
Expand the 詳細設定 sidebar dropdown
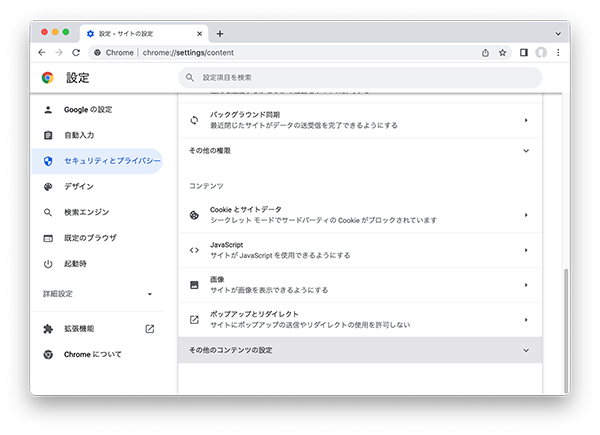point(149,294)
